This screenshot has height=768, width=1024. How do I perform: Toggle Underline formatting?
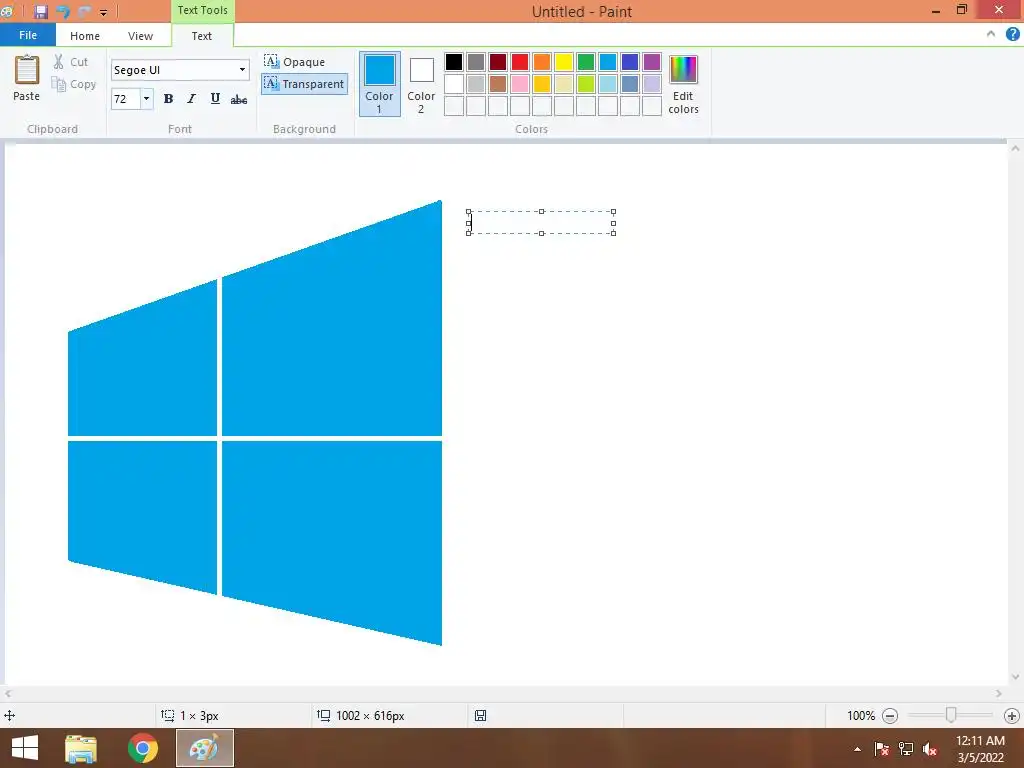[215, 99]
